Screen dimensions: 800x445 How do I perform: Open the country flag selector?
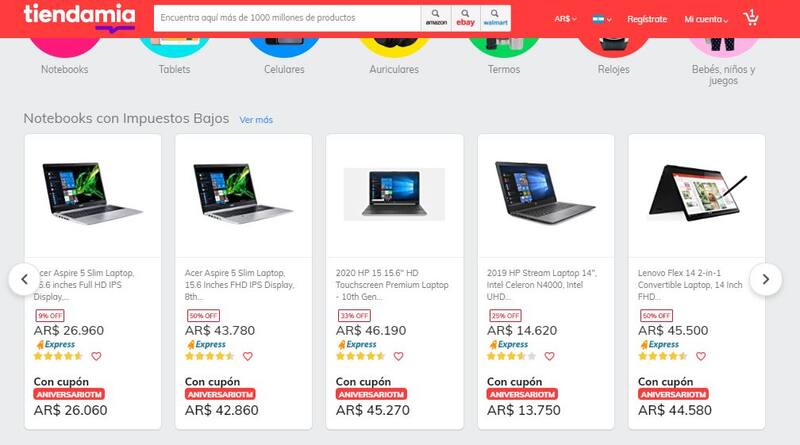(x=601, y=19)
